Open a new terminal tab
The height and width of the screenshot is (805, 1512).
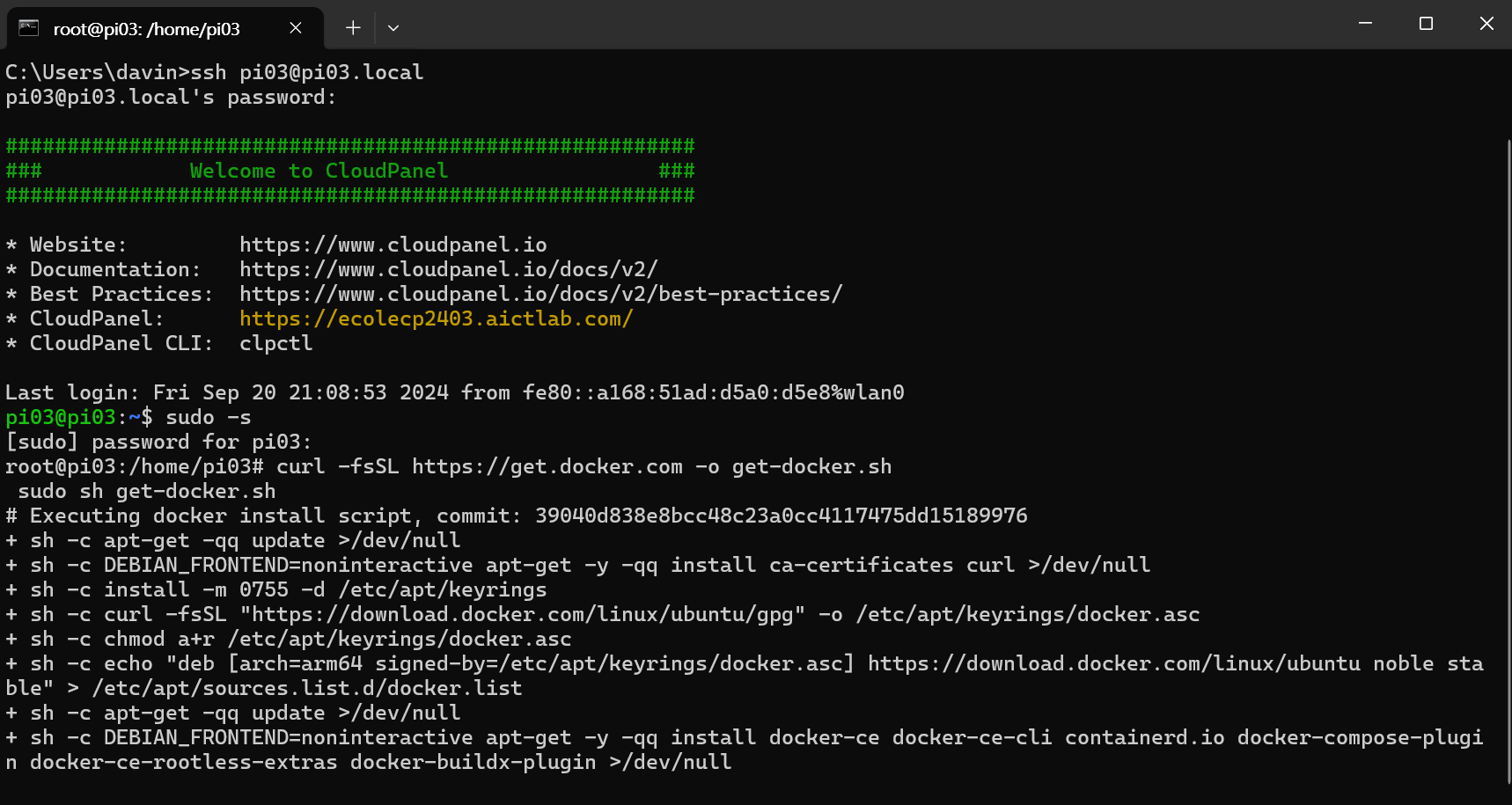(353, 28)
